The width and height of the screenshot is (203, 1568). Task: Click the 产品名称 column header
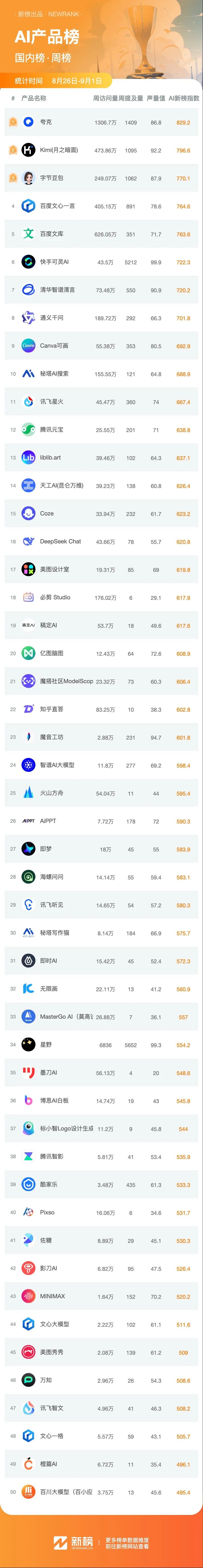(33, 98)
